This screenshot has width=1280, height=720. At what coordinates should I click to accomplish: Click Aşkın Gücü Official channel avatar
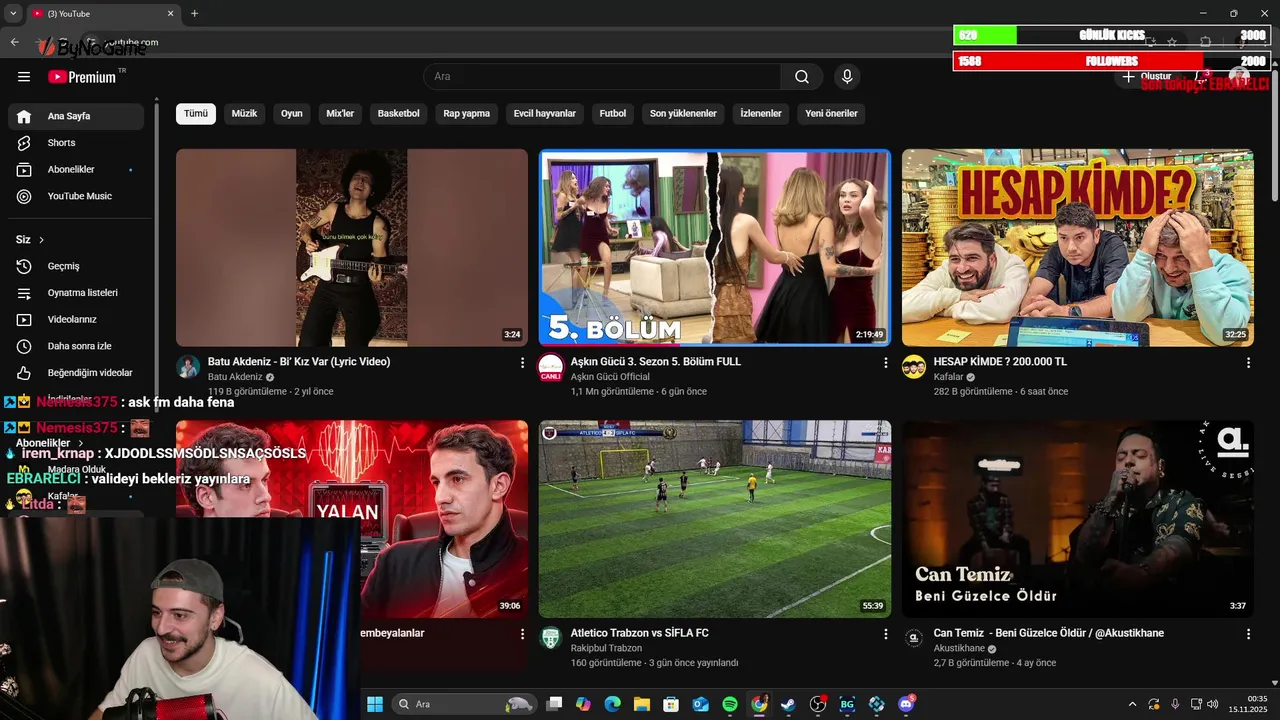pos(551,367)
